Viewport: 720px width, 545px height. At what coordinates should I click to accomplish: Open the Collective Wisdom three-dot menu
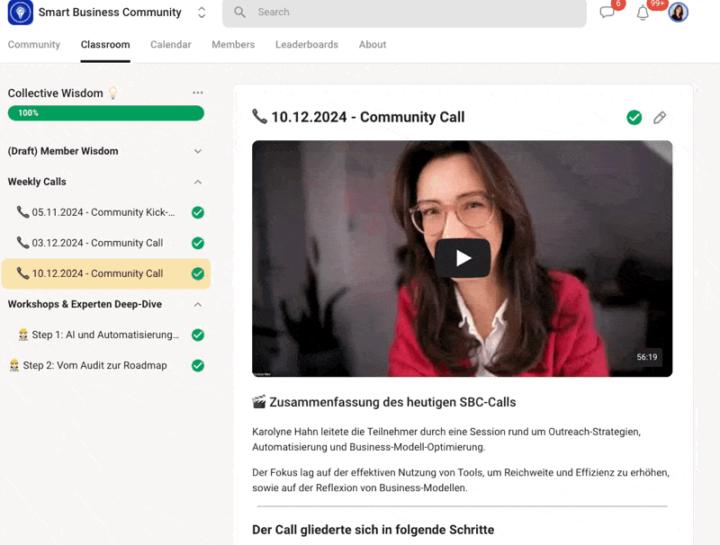198,93
